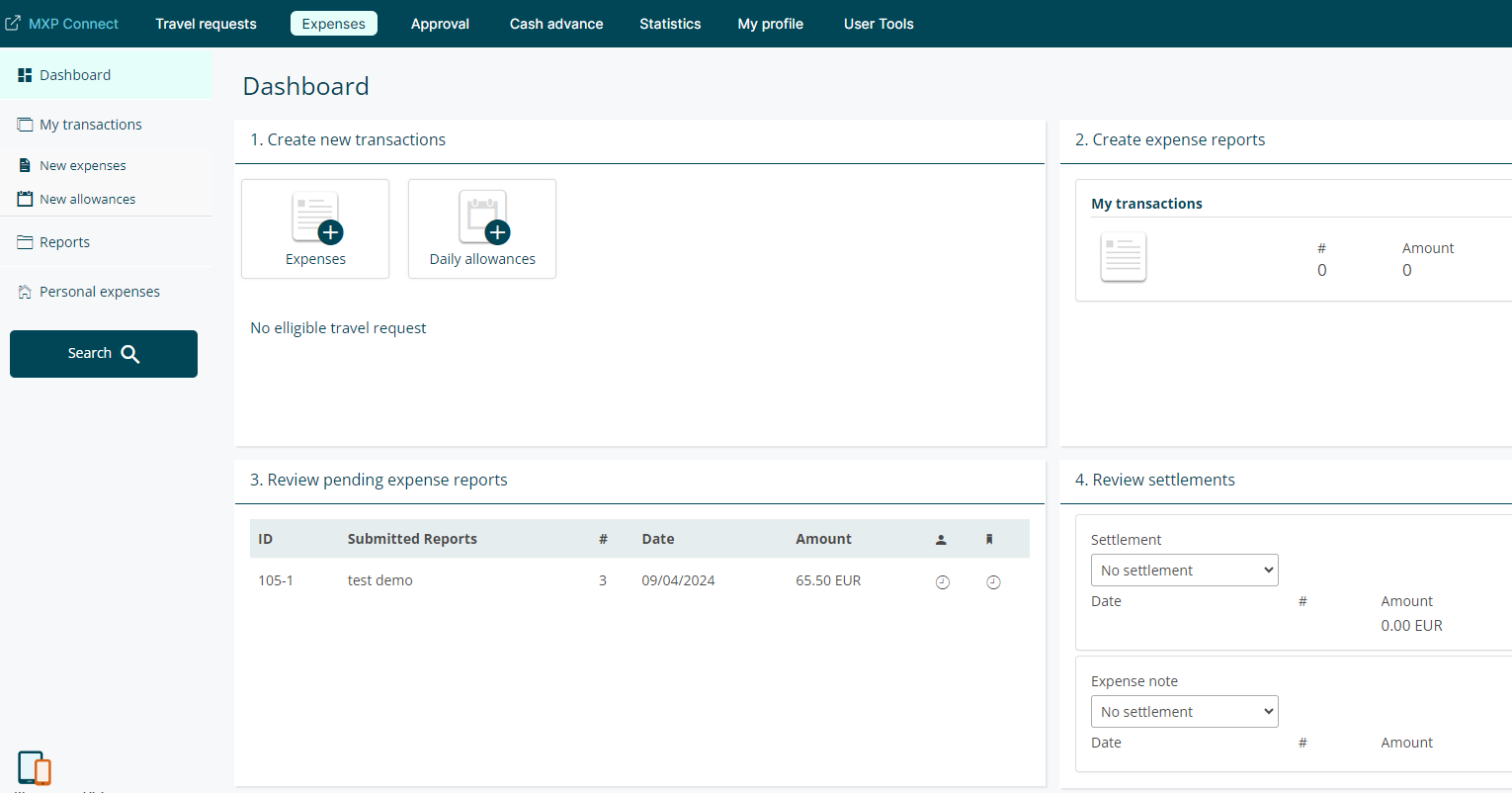Image resolution: width=1512 pixels, height=793 pixels.
Task: Click the mobile devices icon at bottom left
Action: click(35, 767)
